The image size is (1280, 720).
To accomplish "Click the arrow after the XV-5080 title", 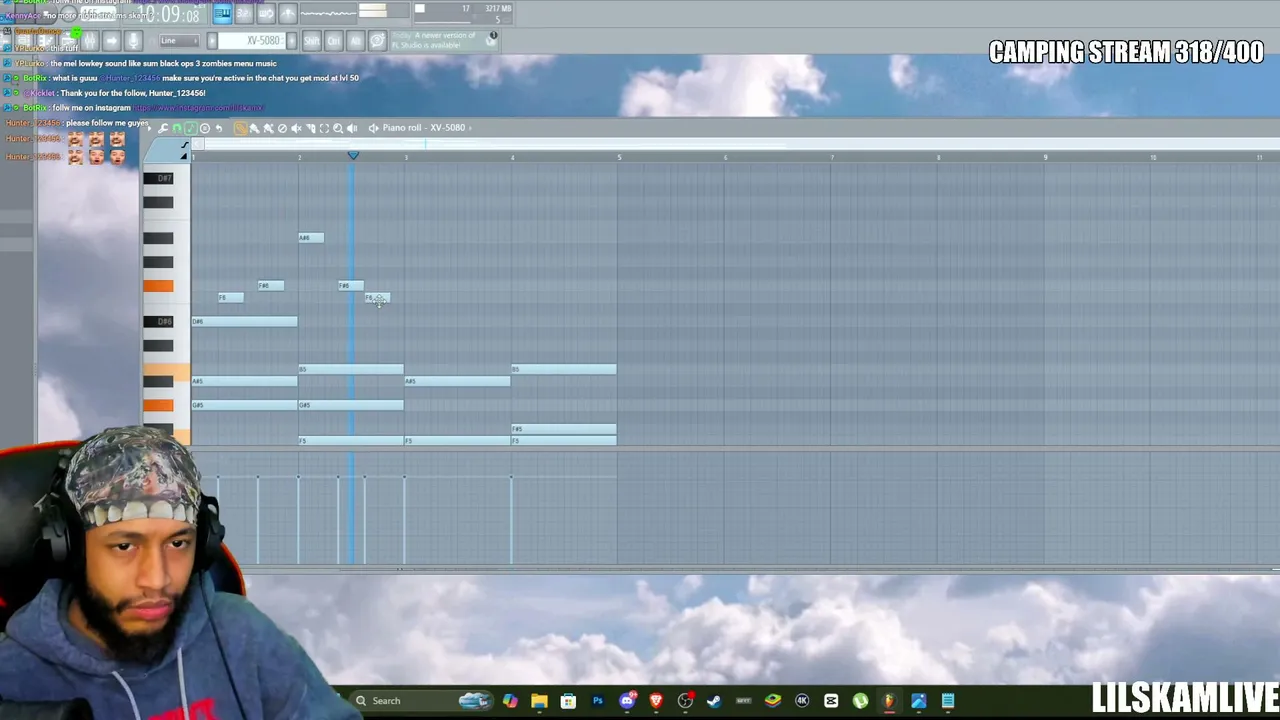I will [x=470, y=128].
